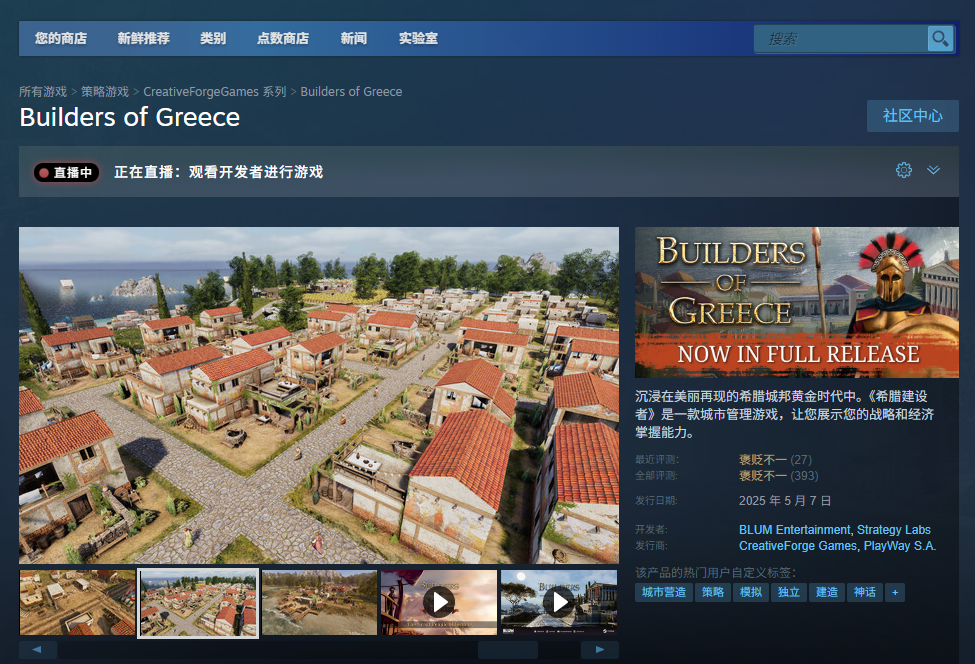Open the broadcast settings gear icon
Image resolution: width=975 pixels, height=664 pixels.
(904, 170)
